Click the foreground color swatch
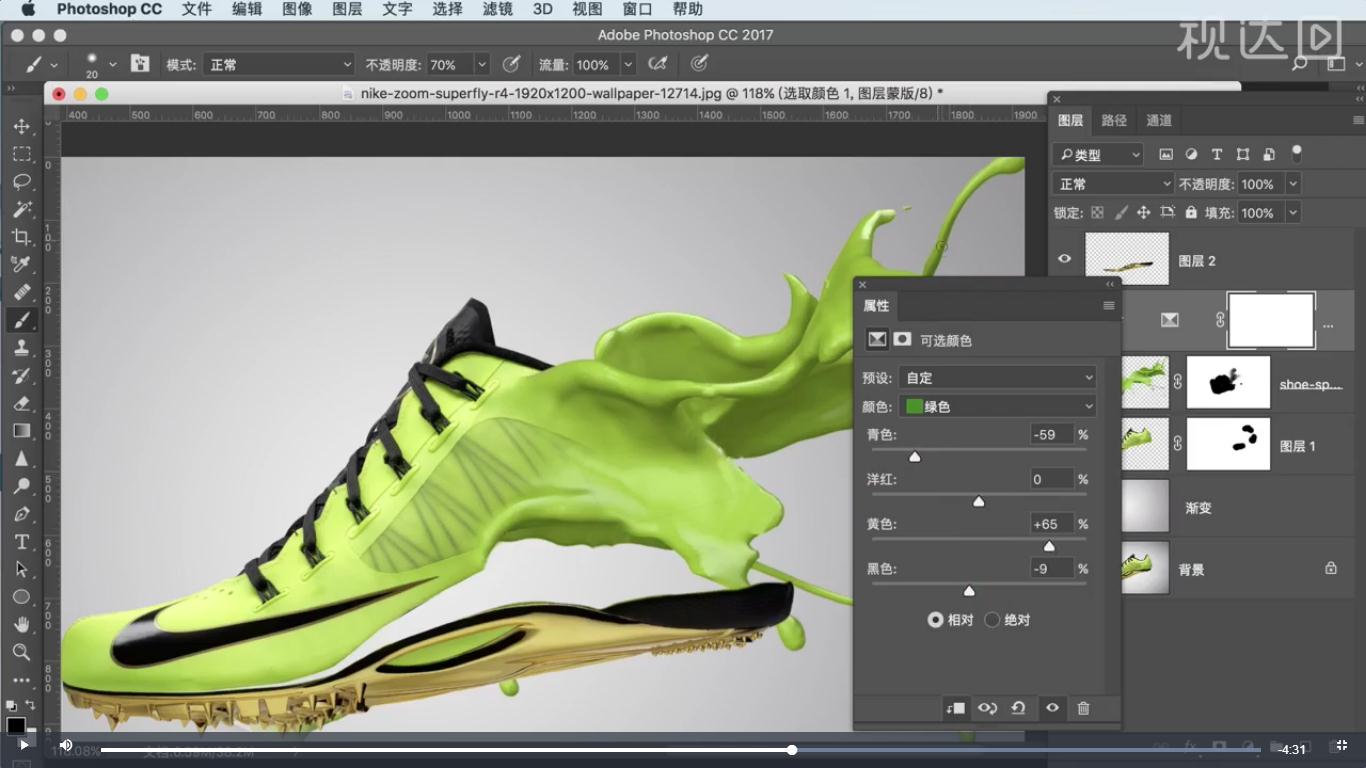 click(x=16, y=726)
